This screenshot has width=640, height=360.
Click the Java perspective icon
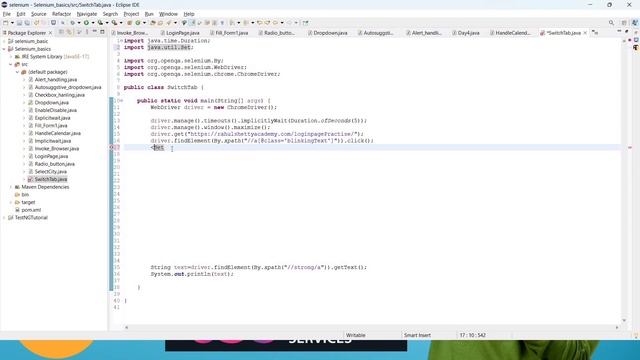(x=634, y=23)
